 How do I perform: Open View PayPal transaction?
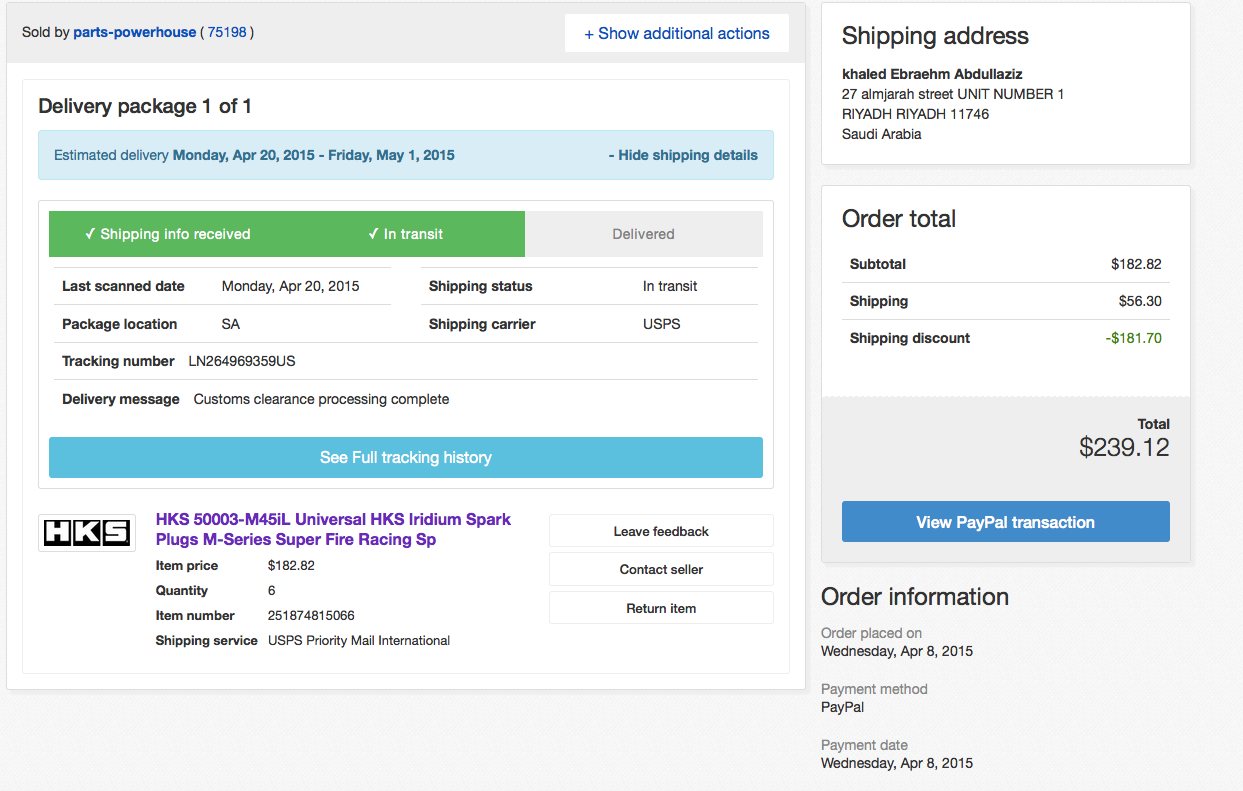pyautogui.click(x=1005, y=522)
